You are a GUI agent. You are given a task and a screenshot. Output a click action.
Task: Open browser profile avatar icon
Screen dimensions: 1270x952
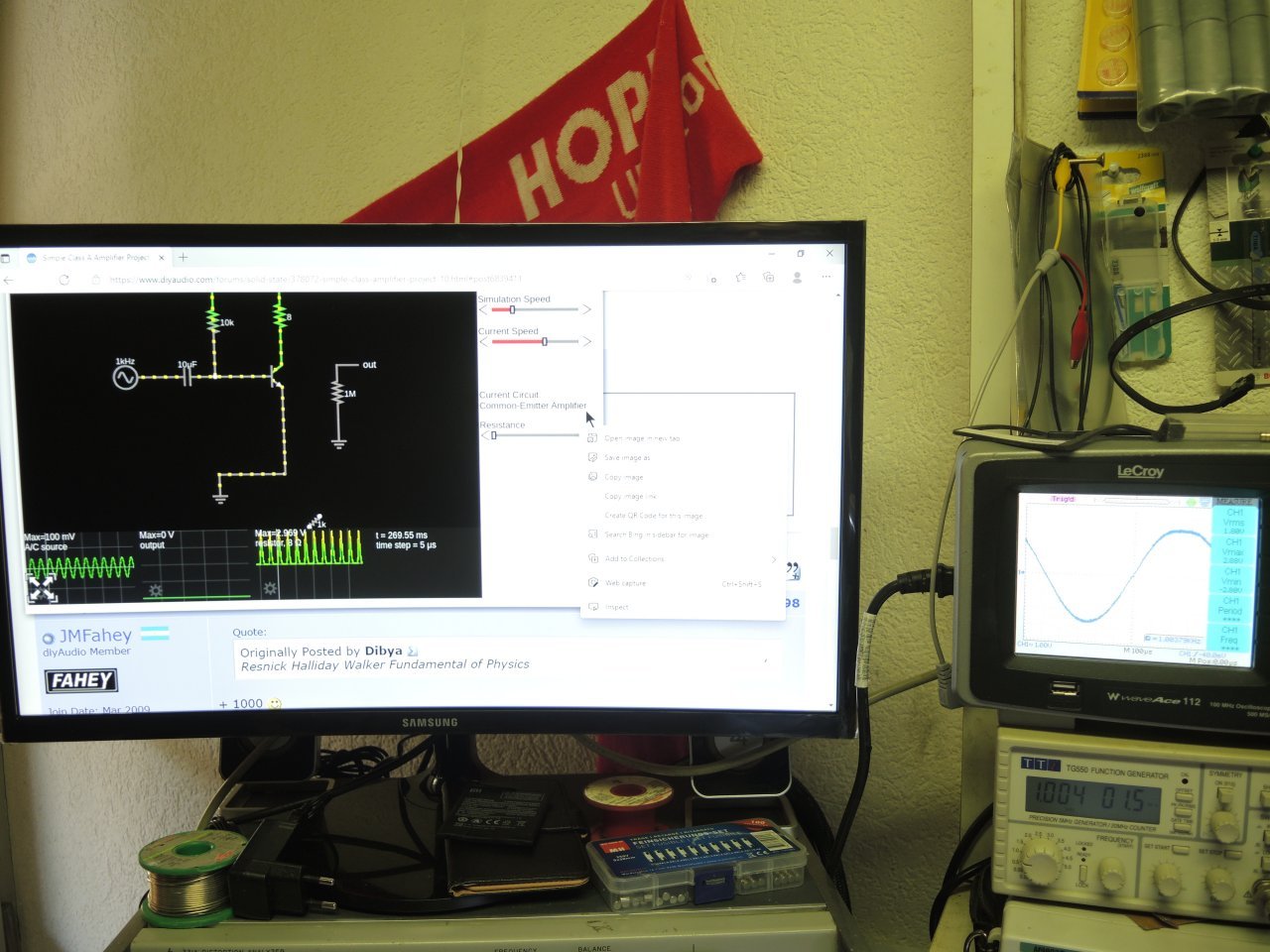point(797,278)
